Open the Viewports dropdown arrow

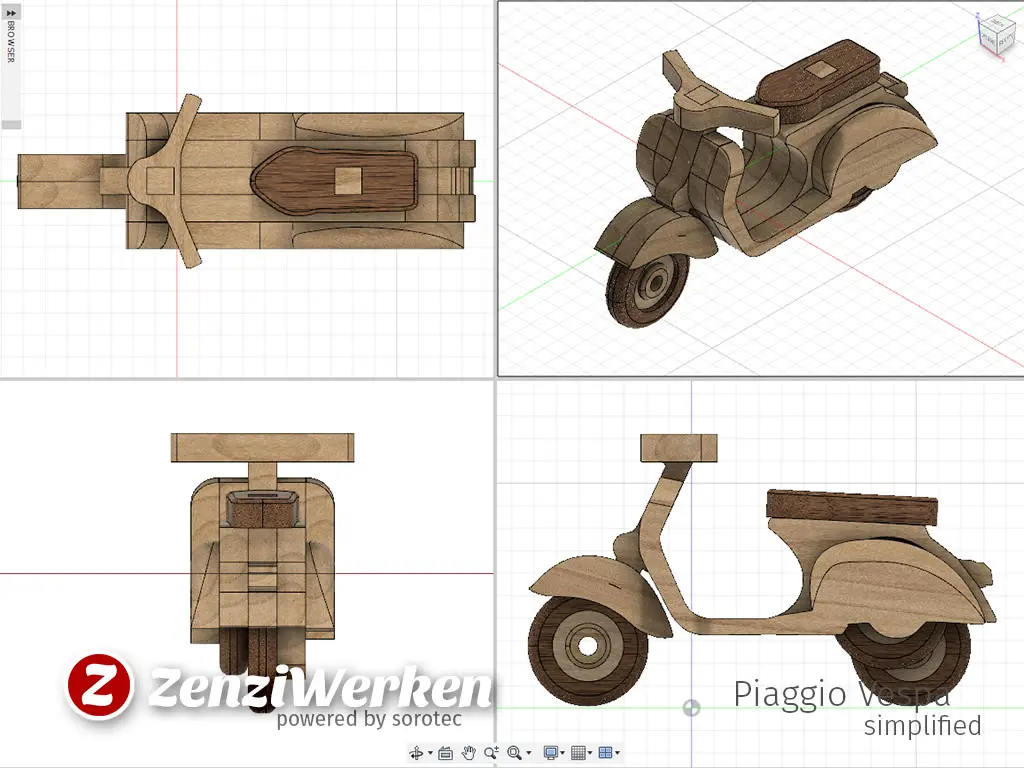(617, 753)
